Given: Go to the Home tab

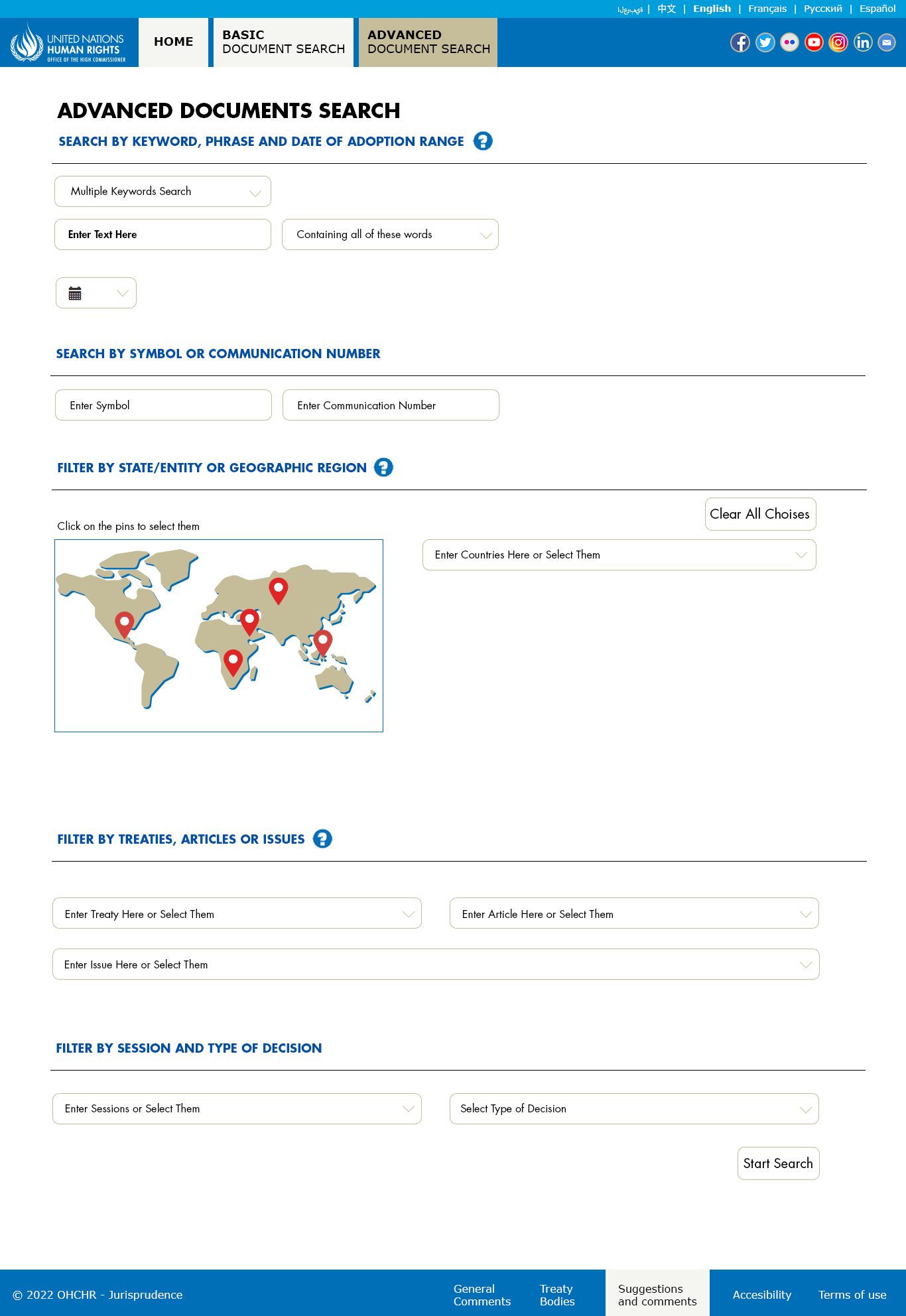Looking at the screenshot, I should 174,42.
